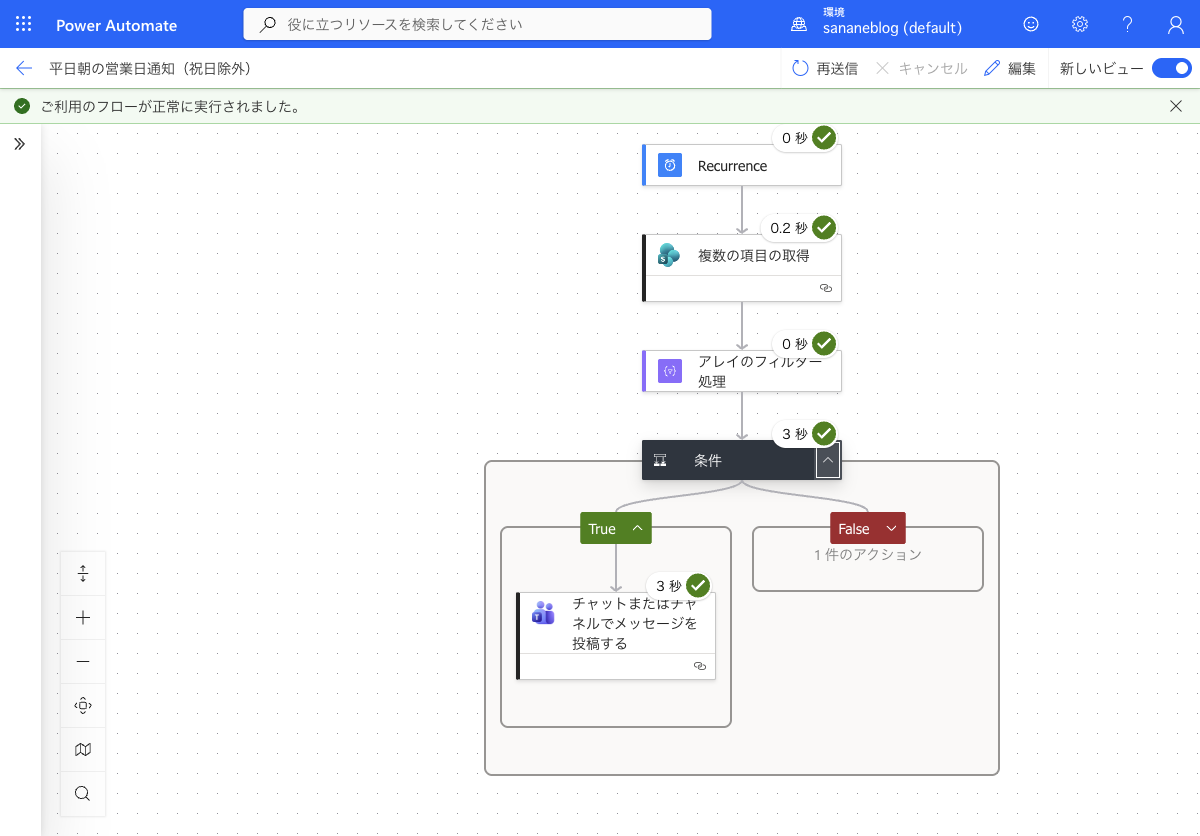The image size is (1200, 836).
Task: Click the success checkmark on 条件
Action: (x=824, y=434)
